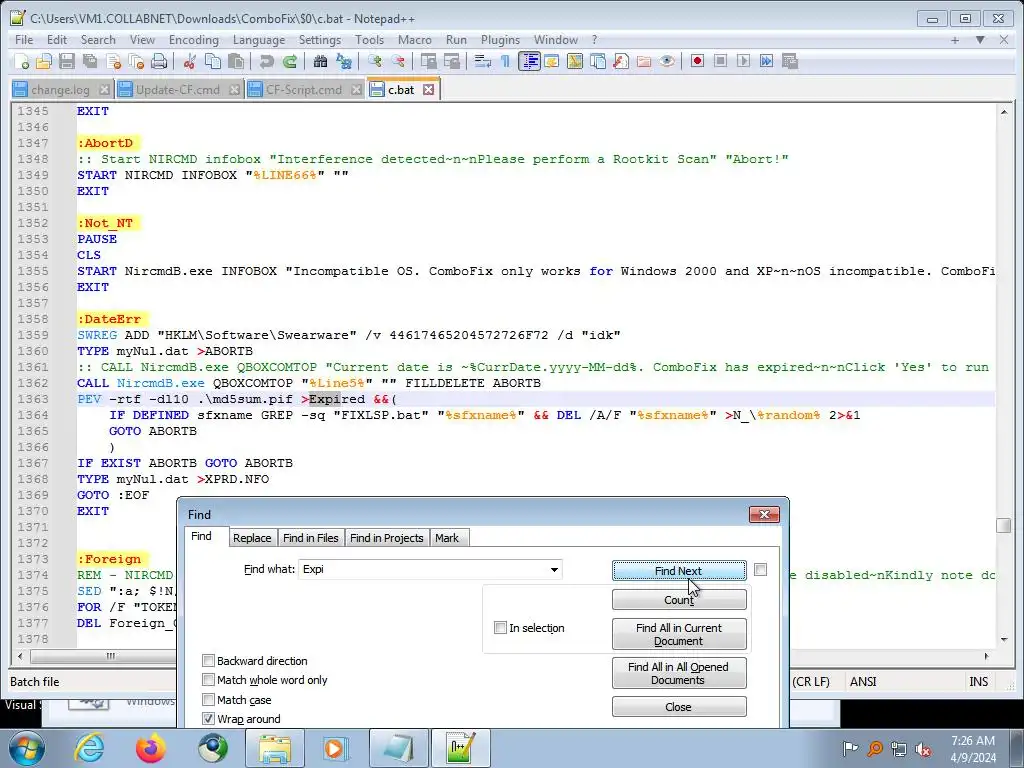This screenshot has height=768, width=1024.
Task: Click the Start Recording macro icon
Action: (697, 61)
